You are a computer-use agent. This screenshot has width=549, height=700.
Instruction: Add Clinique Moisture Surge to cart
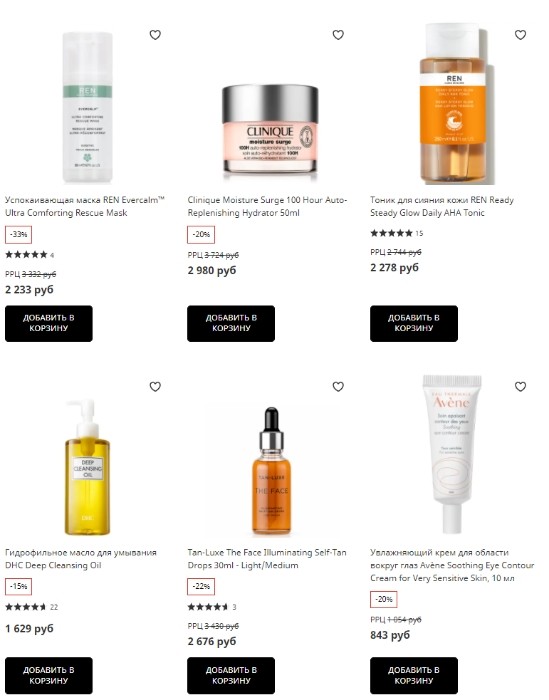tap(231, 324)
